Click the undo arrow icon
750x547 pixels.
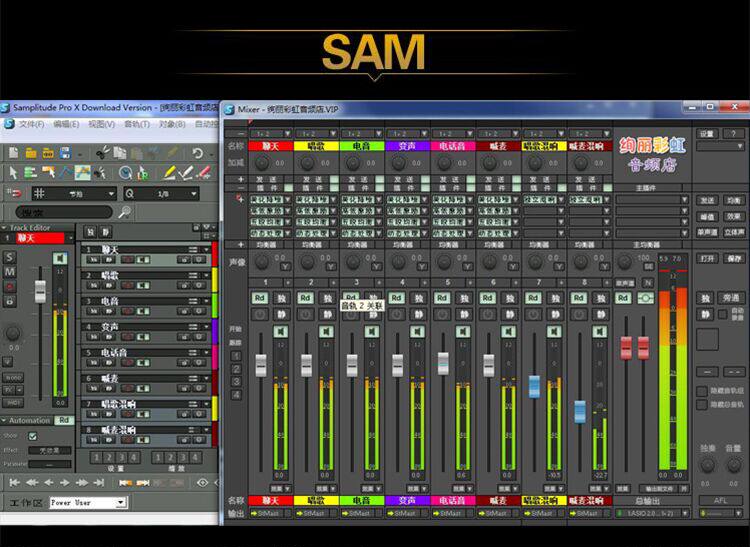(x=198, y=153)
